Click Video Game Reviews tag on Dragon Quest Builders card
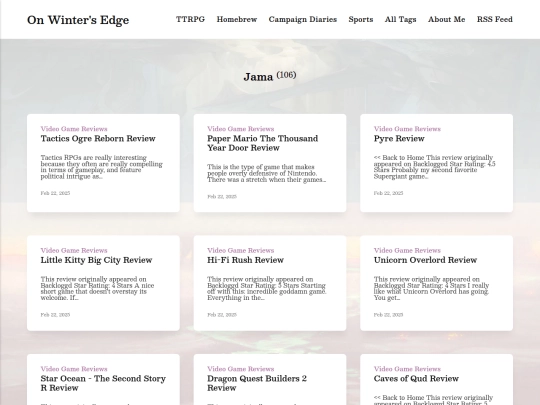Image resolution: width=540 pixels, height=405 pixels. 241,369
